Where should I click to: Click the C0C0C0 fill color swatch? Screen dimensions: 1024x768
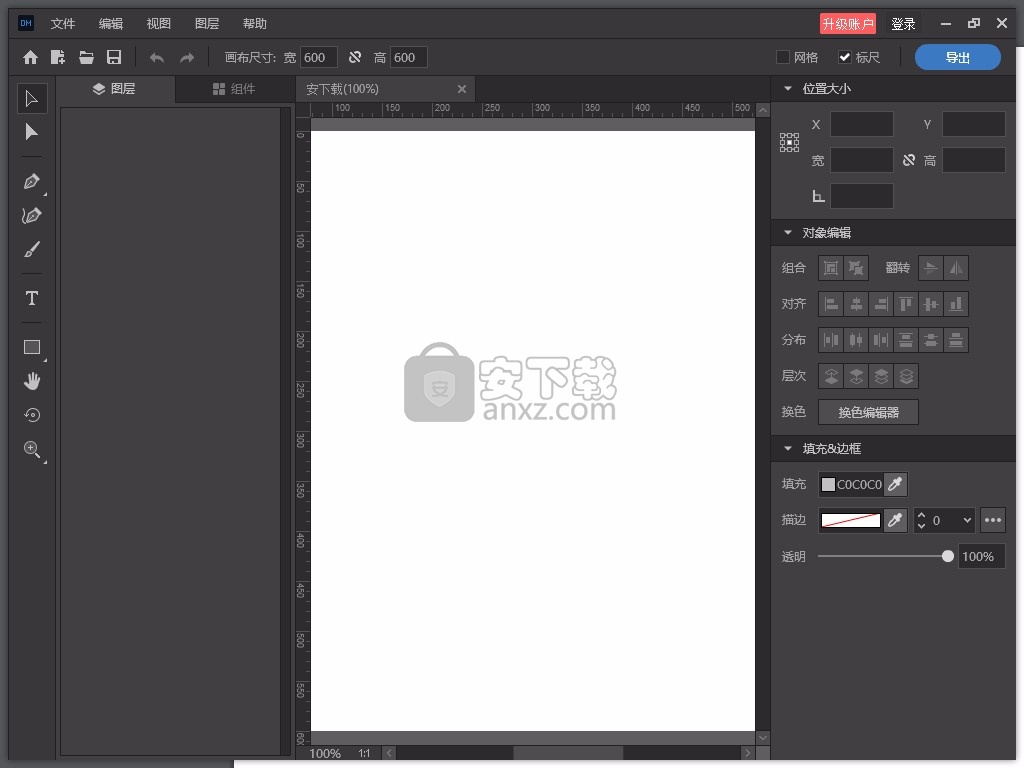pos(828,484)
